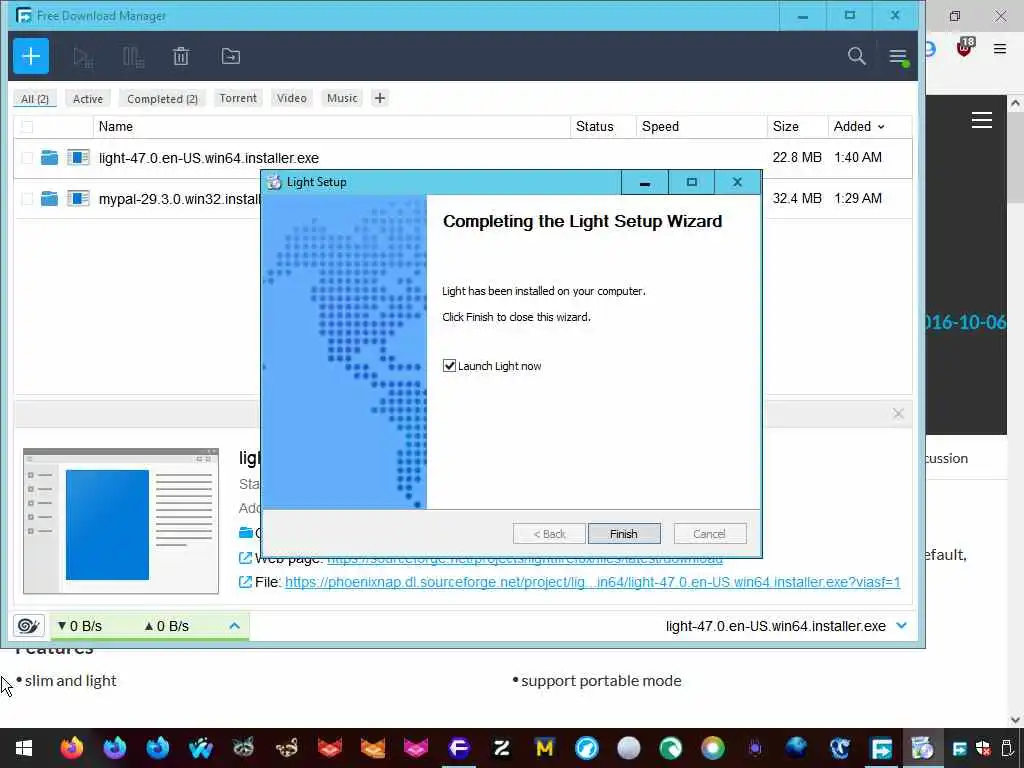
Task: Expand the speed limit panel chevron
Action: pyautogui.click(x=234, y=626)
